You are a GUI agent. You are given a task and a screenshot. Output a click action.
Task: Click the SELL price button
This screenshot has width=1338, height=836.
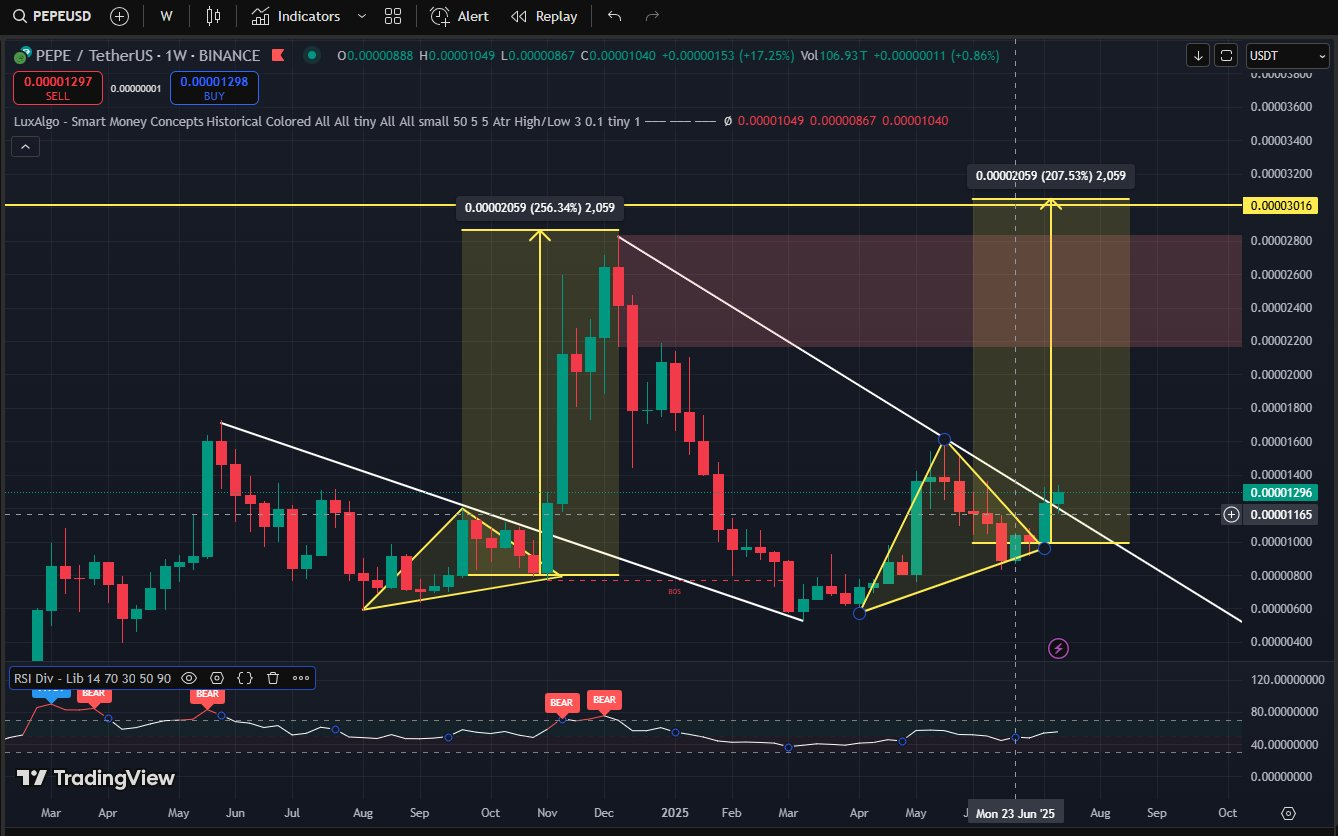(x=58, y=88)
